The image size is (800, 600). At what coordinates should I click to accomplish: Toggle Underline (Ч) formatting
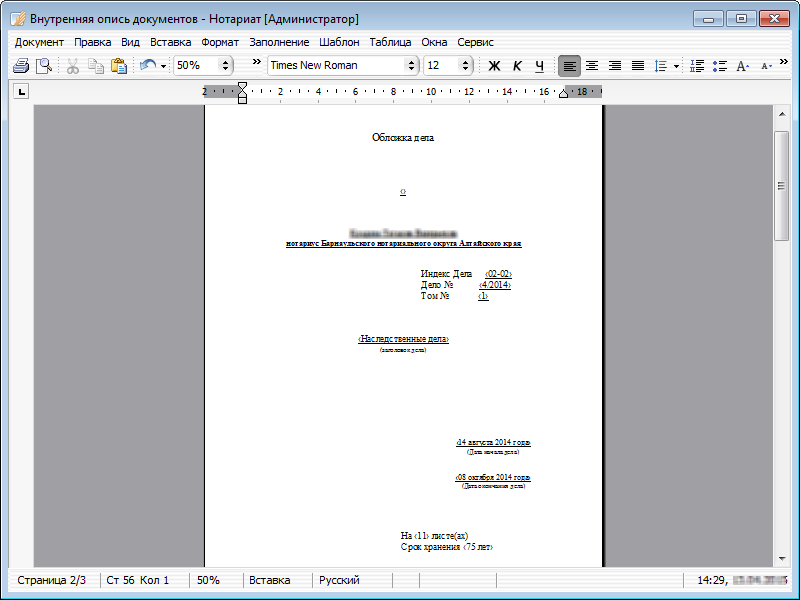tap(540, 66)
